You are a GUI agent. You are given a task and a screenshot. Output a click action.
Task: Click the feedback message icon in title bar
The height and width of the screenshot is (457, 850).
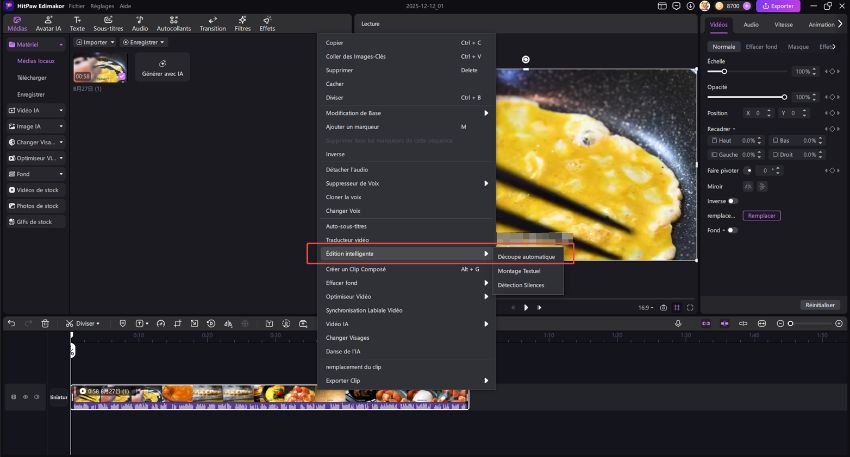coord(676,6)
